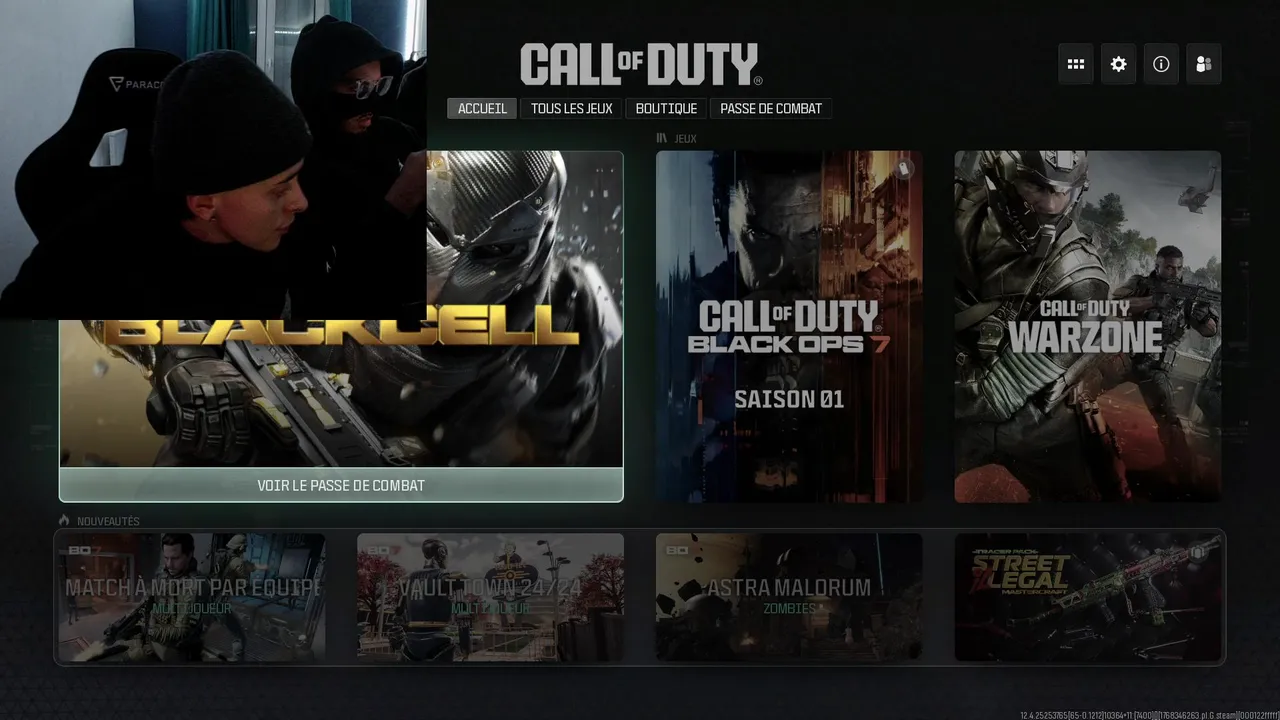Launch Call of Duty Black Ops 7 card

coord(789,326)
